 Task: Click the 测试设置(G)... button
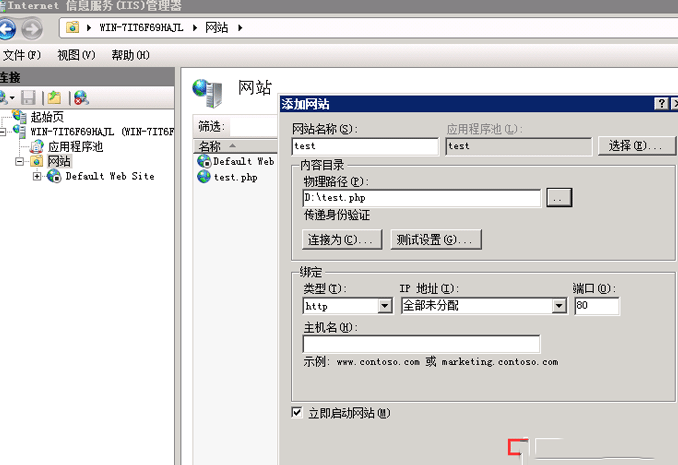pos(436,239)
